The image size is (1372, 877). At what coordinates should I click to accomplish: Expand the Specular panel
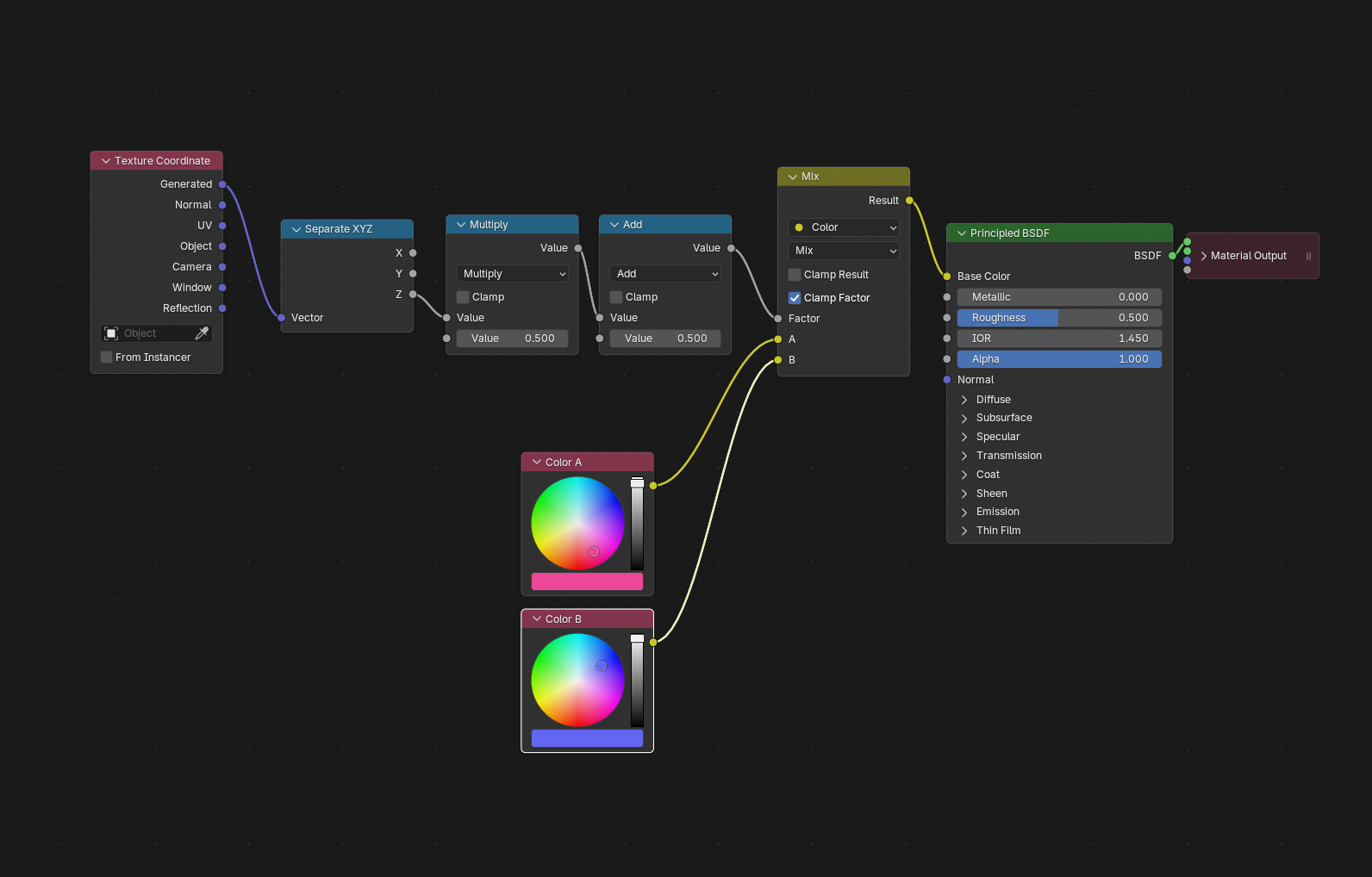point(964,437)
